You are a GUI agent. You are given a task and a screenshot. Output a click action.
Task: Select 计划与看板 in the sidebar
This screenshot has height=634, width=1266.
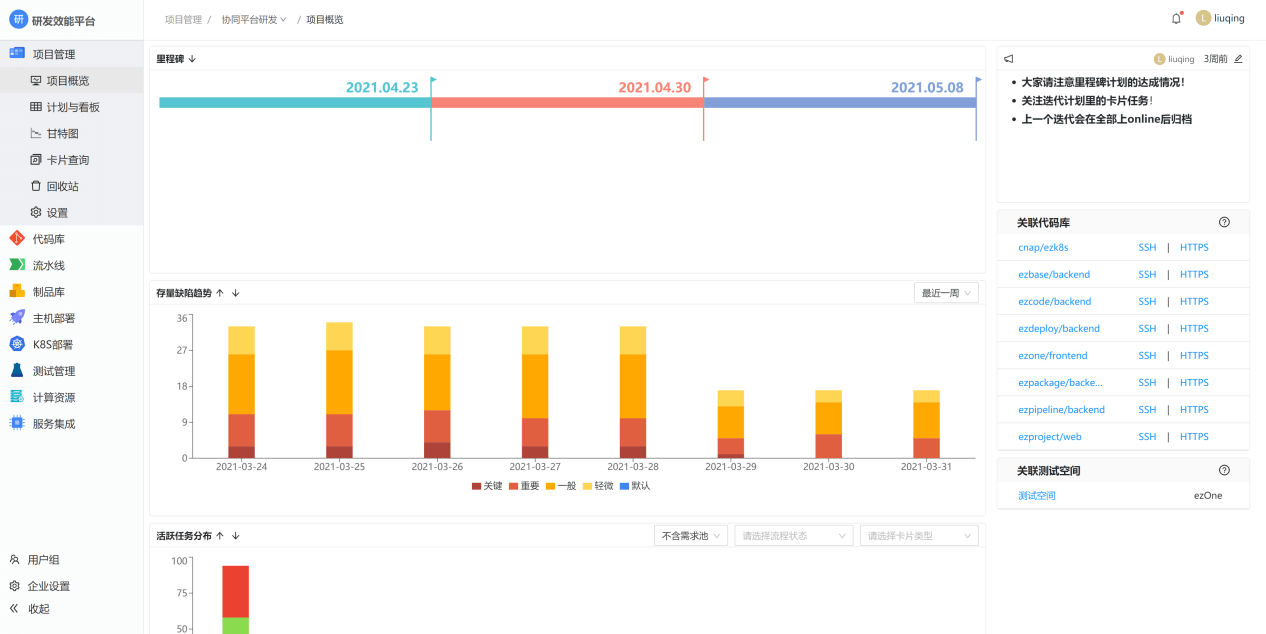72,107
